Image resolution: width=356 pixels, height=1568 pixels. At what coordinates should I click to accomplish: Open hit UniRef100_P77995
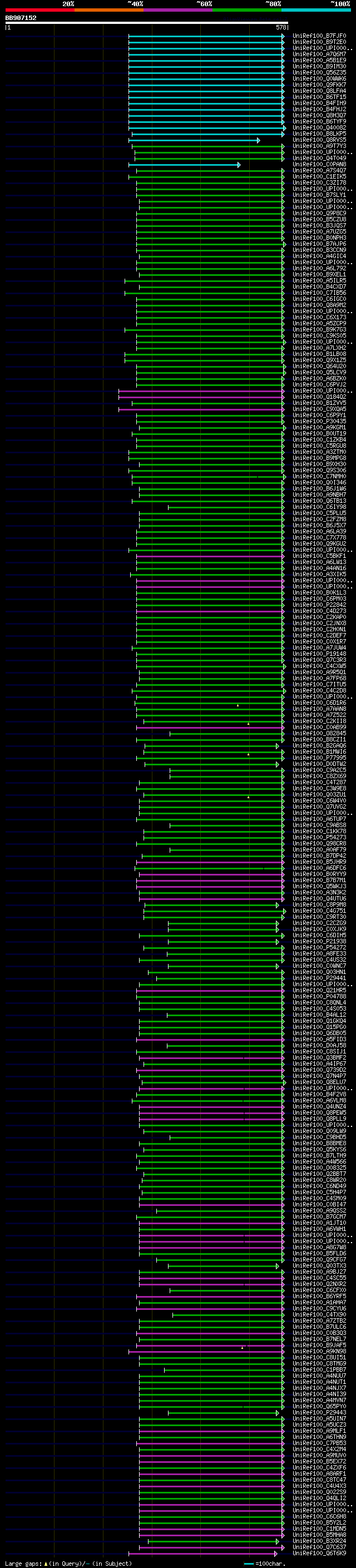(319, 758)
